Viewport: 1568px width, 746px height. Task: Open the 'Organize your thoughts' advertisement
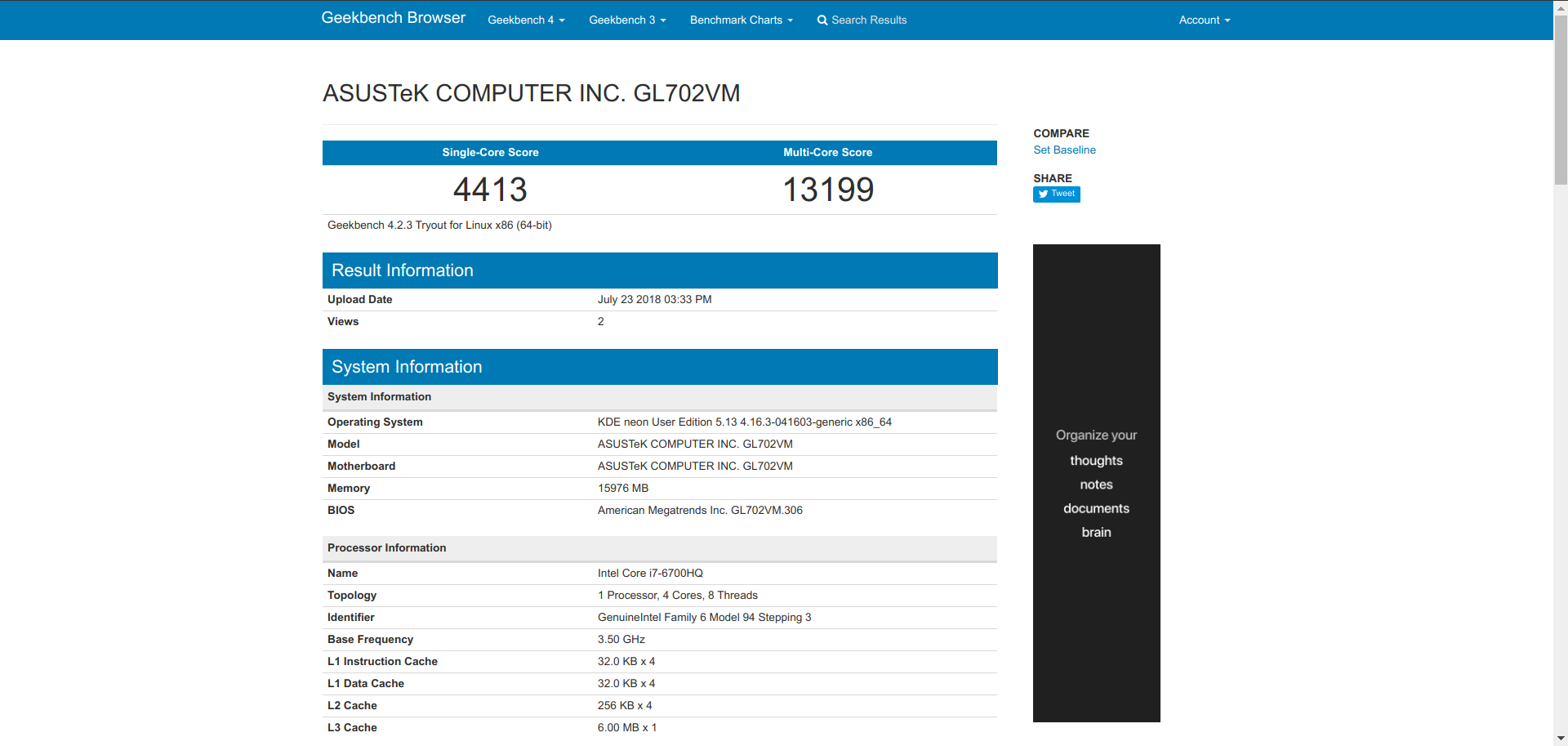(x=1096, y=483)
